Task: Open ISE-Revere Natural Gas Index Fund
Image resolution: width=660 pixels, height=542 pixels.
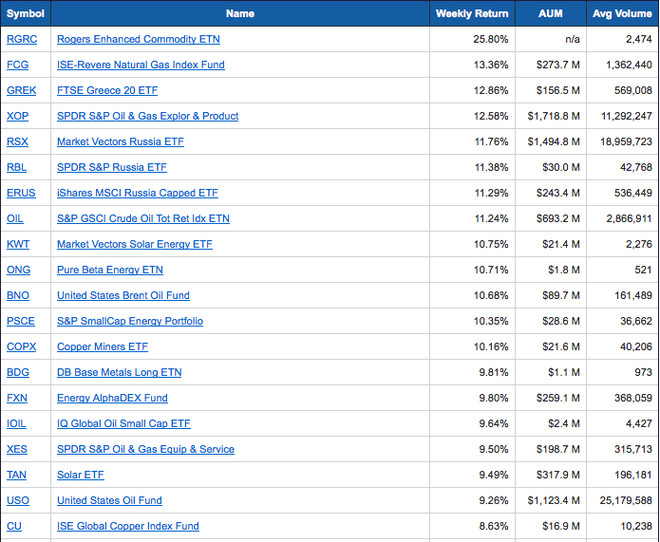Action: pos(141,65)
